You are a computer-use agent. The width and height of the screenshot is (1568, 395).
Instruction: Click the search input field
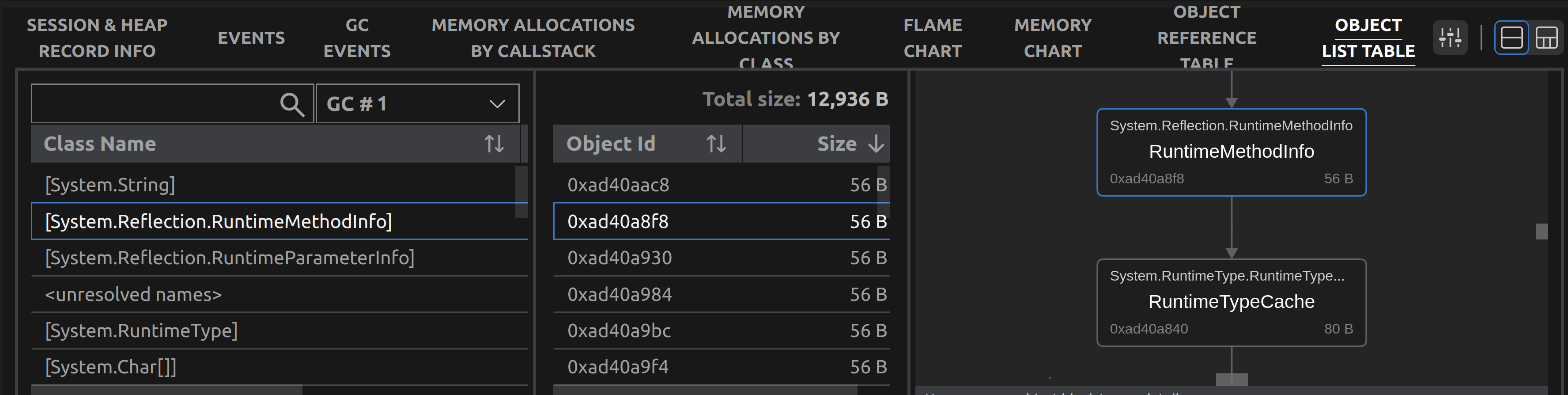coord(152,103)
